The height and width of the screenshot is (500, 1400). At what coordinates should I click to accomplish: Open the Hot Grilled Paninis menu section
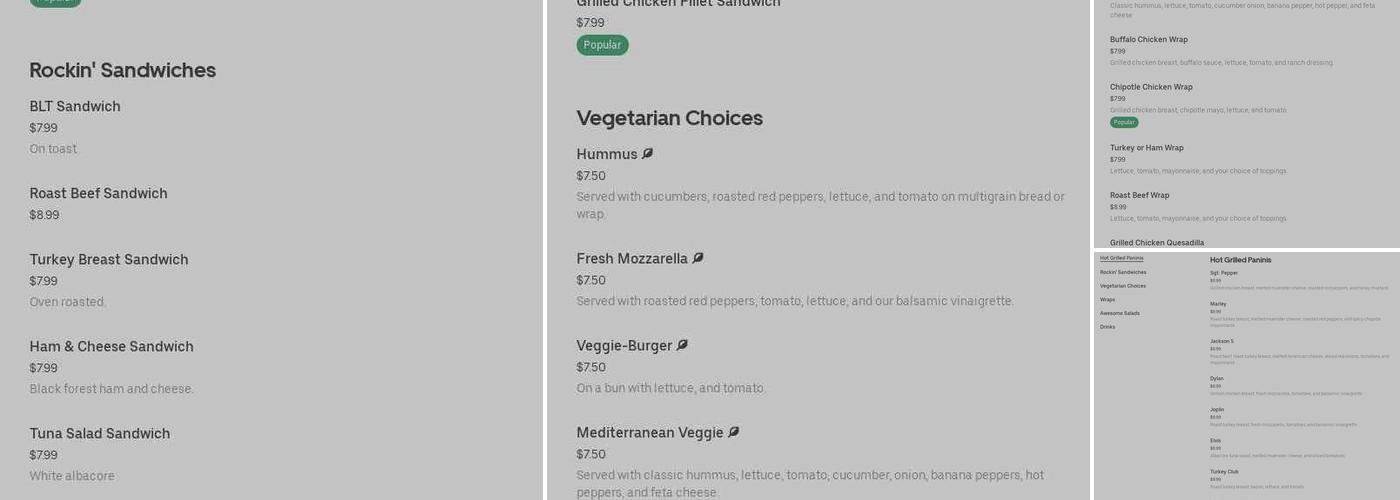[1121, 258]
